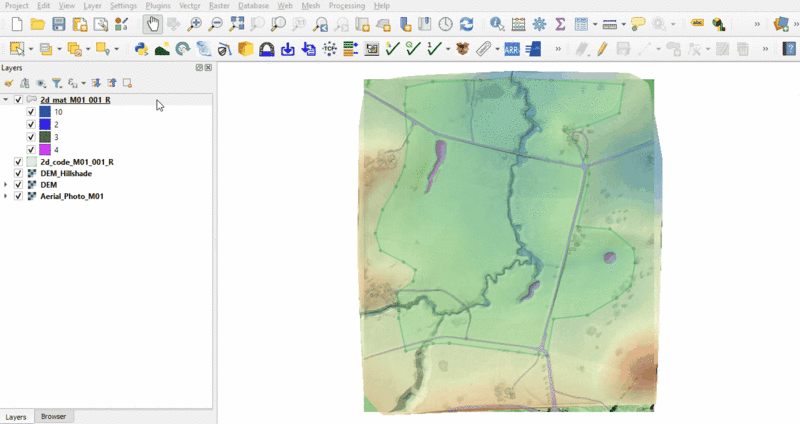This screenshot has height=424, width=800.
Task: Click the Statistical Summary sigma icon
Action: click(560, 23)
